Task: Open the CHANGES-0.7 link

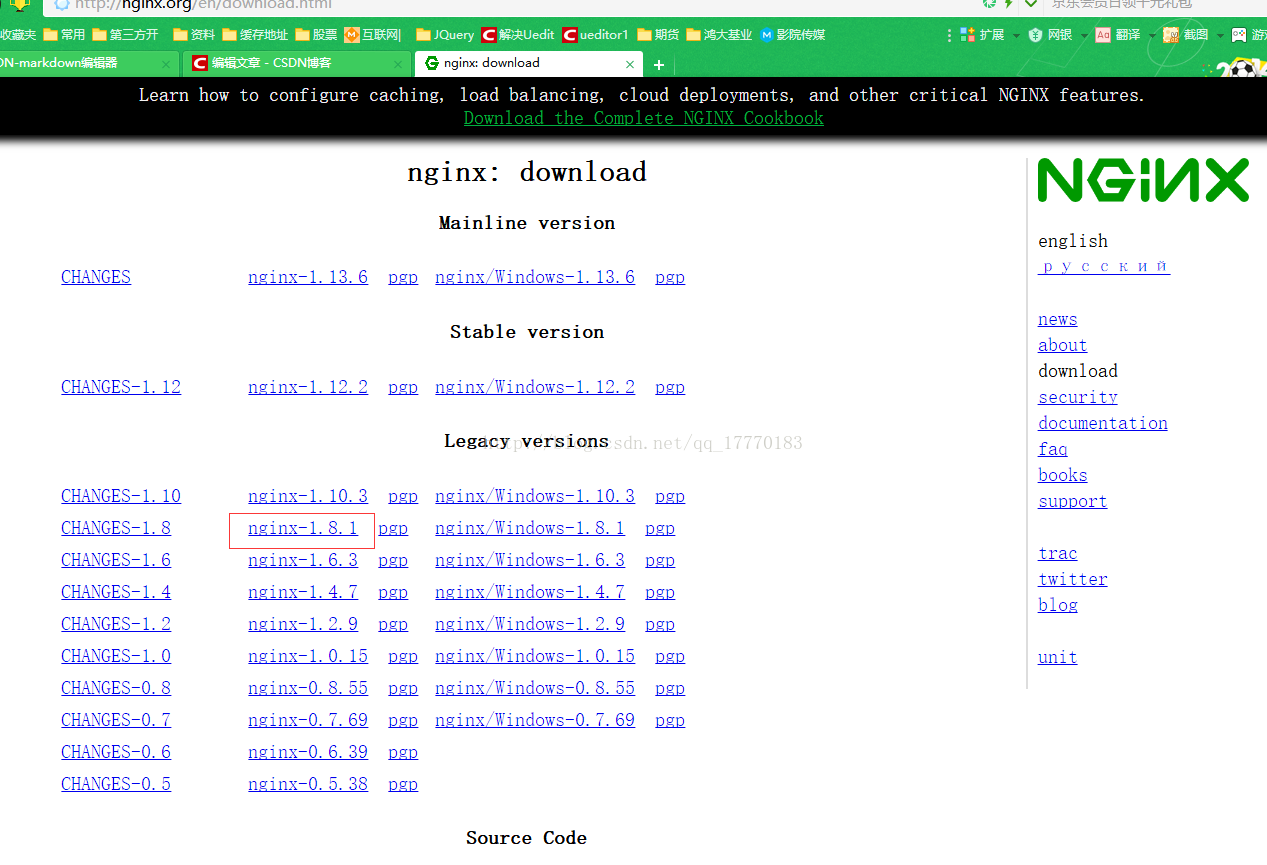Action: point(116,720)
